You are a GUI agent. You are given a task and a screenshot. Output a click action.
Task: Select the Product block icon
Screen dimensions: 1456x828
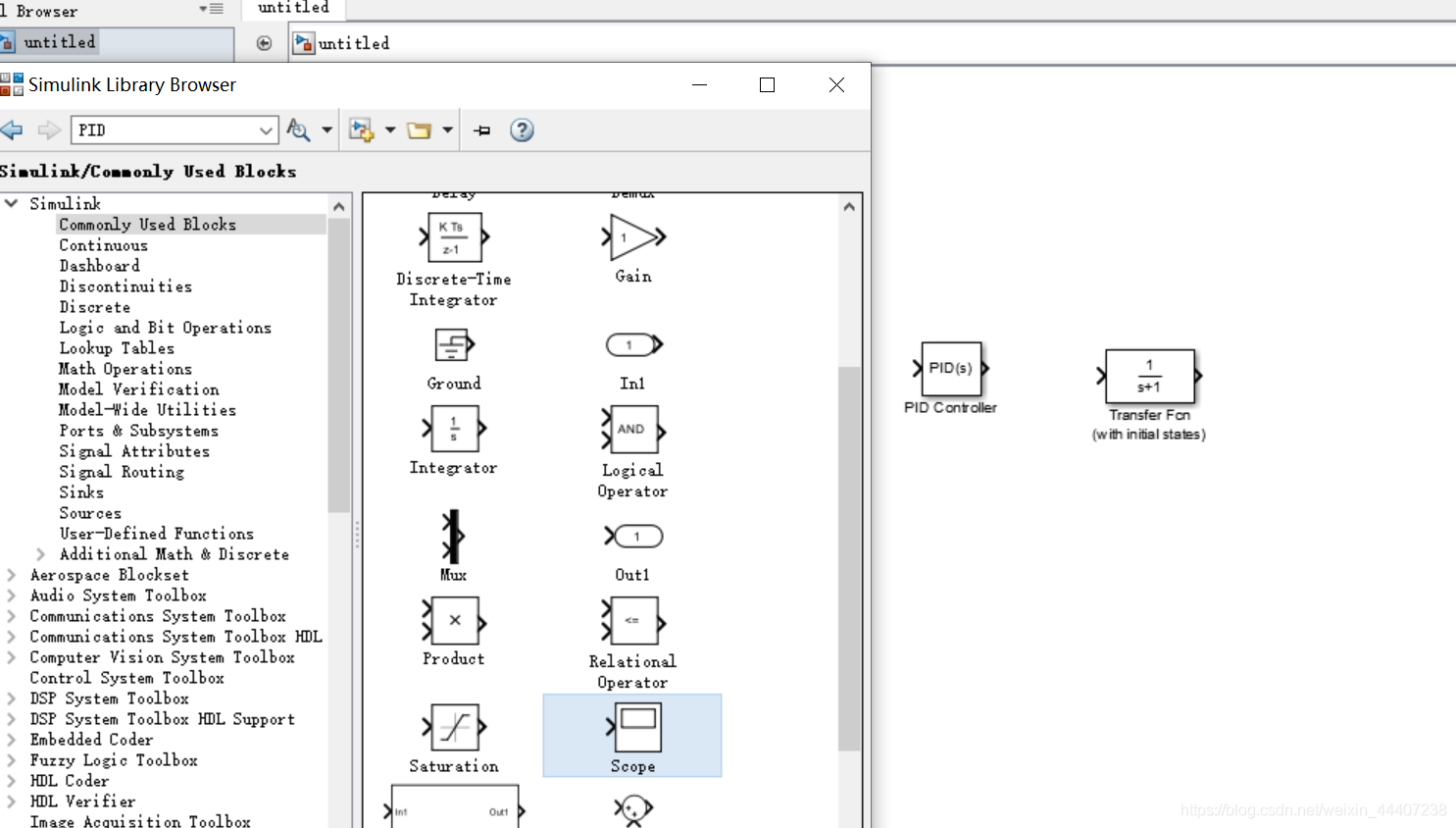click(x=454, y=621)
